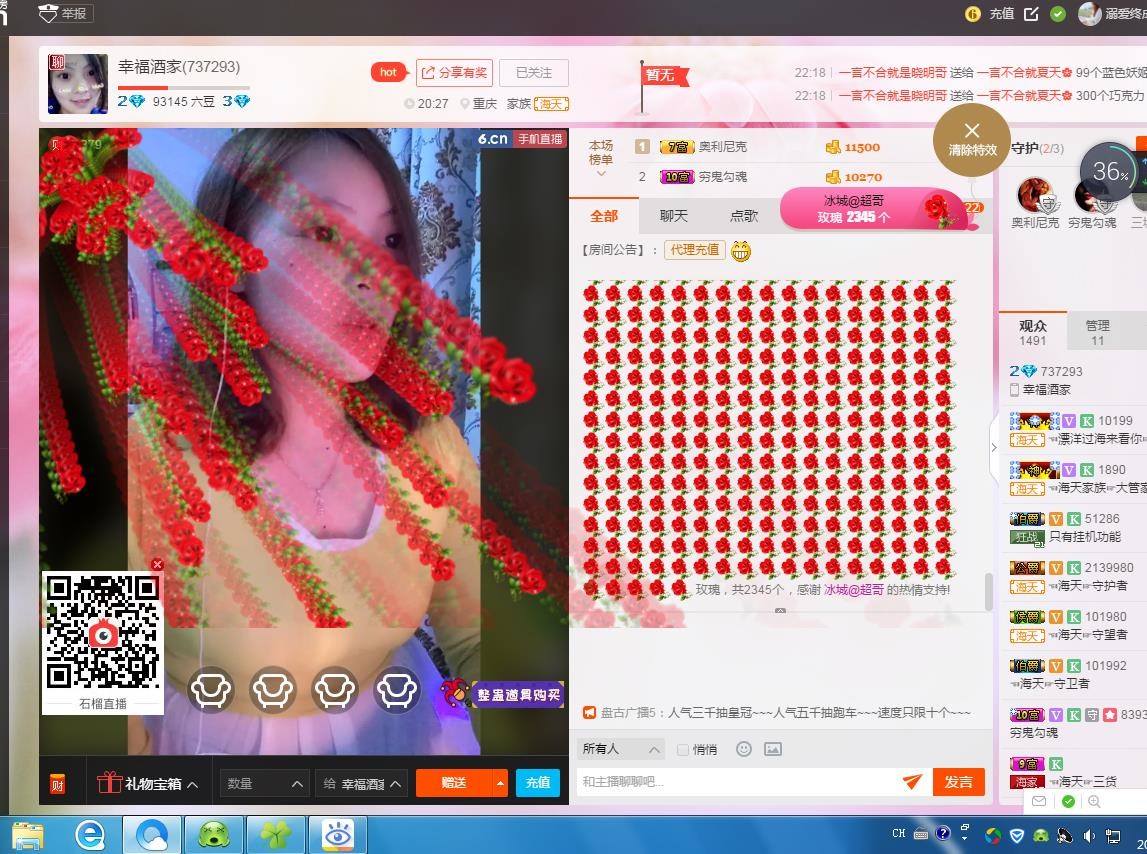Click the 举报 report icon at top left
This screenshot has width=1147, height=854.
point(64,13)
